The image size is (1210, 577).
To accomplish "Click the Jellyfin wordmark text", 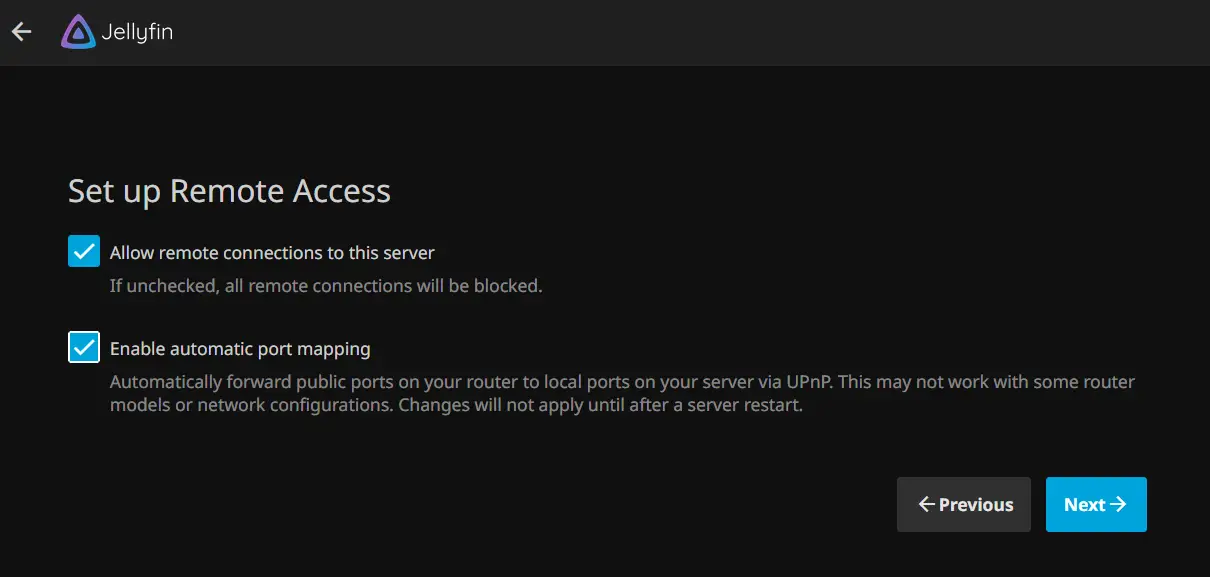I will pos(137,33).
